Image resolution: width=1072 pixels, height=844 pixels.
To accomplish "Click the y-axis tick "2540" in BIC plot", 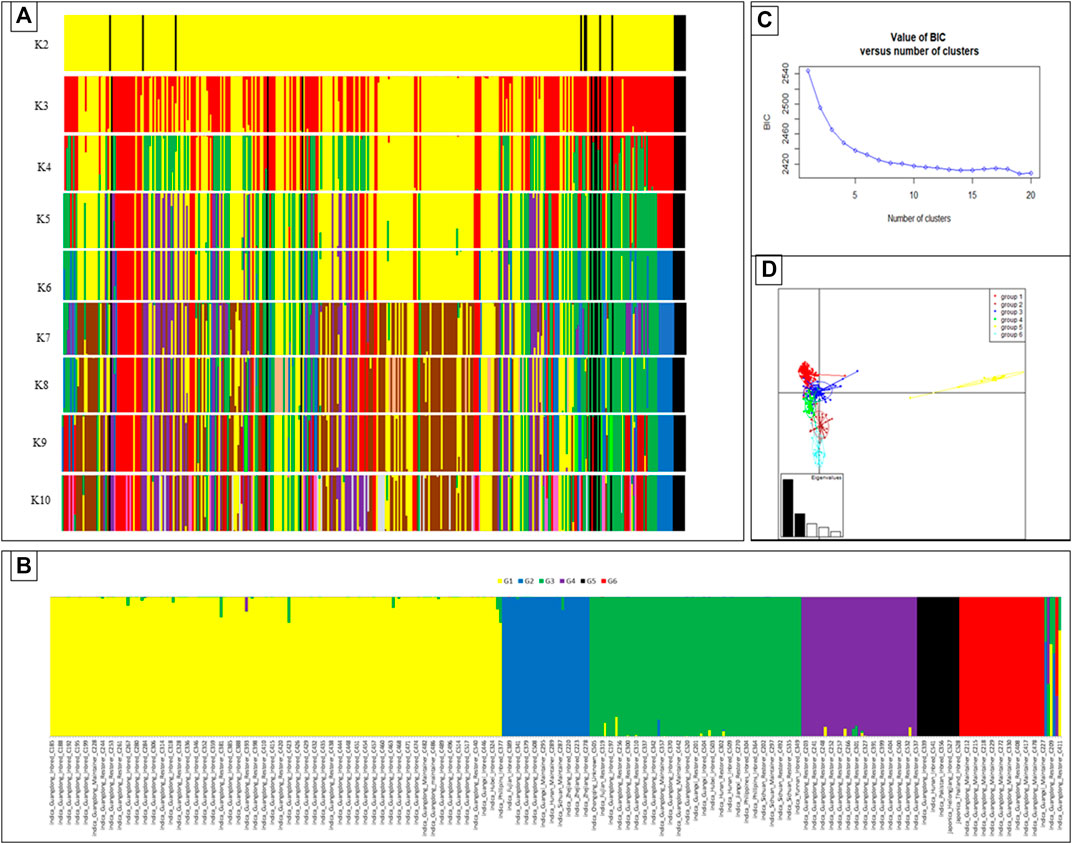I will point(786,73).
